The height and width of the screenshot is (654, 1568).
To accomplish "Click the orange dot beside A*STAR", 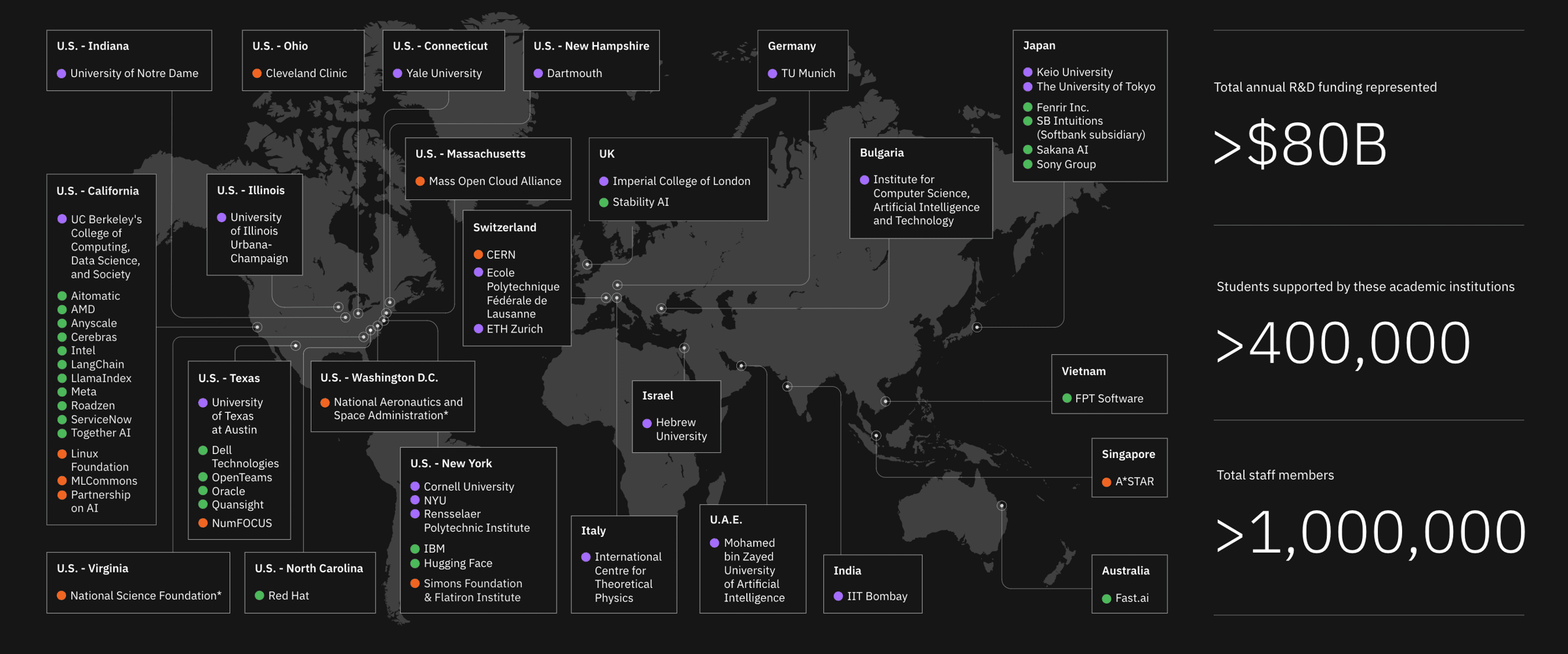I will click(1107, 482).
